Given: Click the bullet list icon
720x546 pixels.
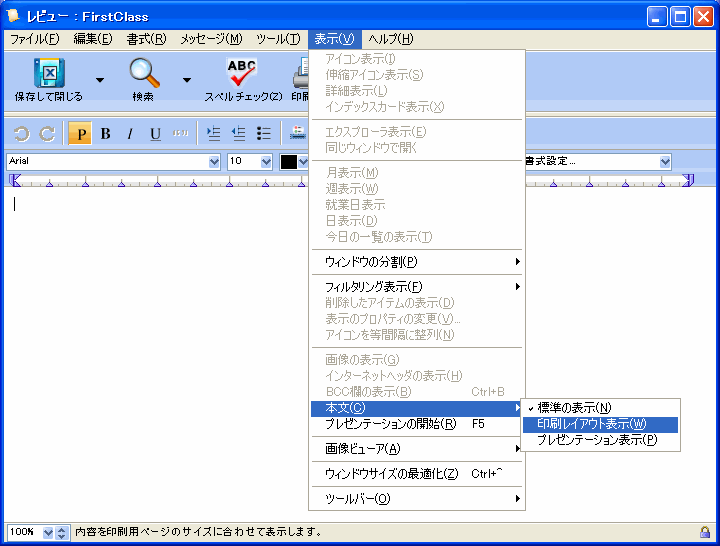Looking at the screenshot, I should coord(264,134).
